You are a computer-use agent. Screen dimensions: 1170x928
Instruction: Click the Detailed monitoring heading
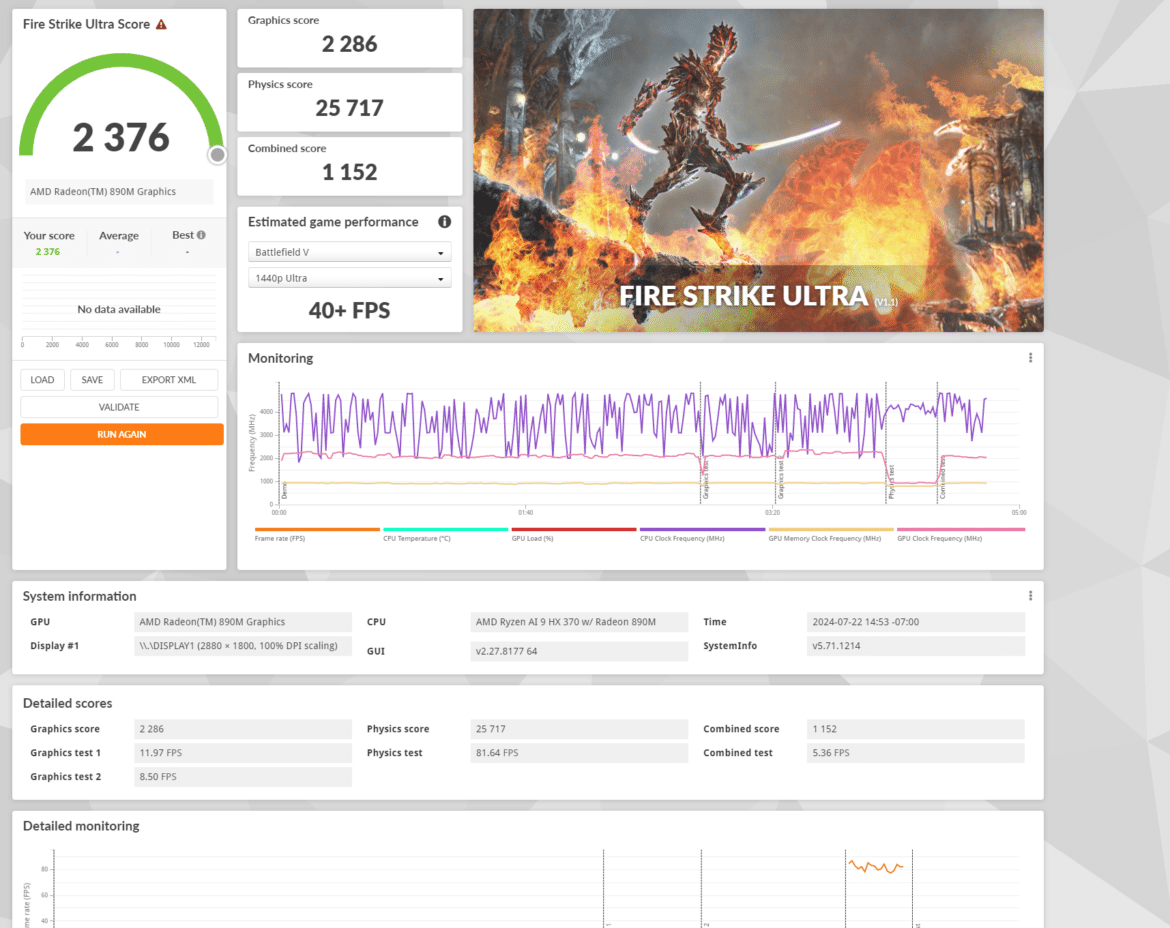[x=81, y=826]
